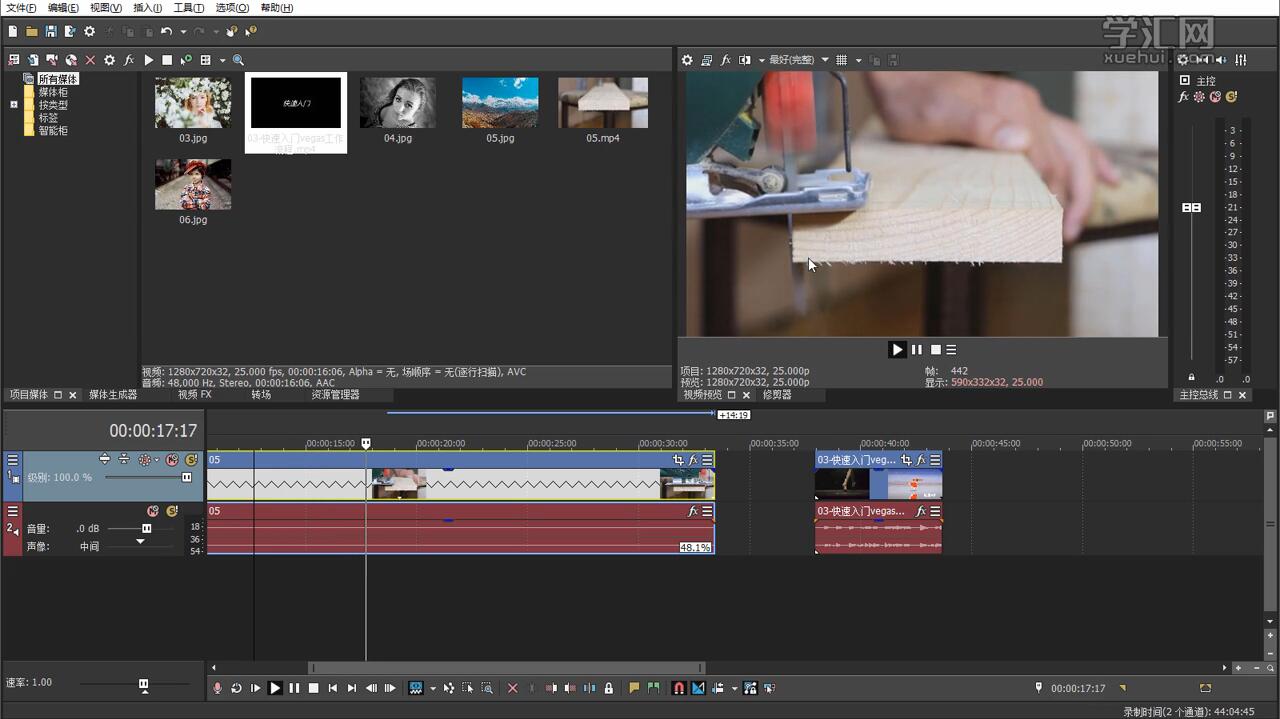Screen dimensions: 1280x719
Task: Open a project with the folder icon
Action: 32,32
